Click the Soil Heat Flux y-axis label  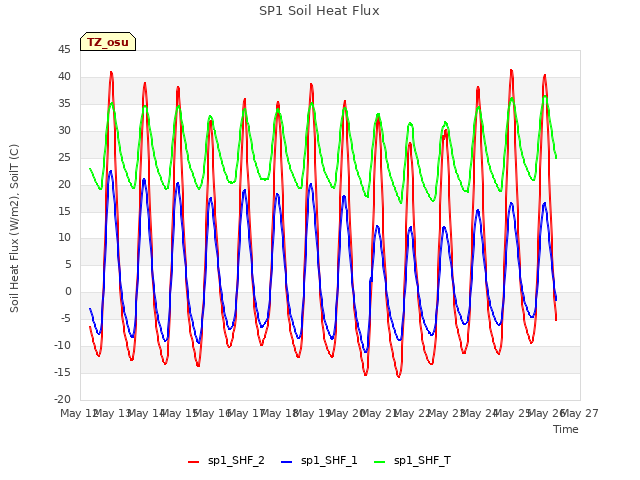(x=14, y=229)
